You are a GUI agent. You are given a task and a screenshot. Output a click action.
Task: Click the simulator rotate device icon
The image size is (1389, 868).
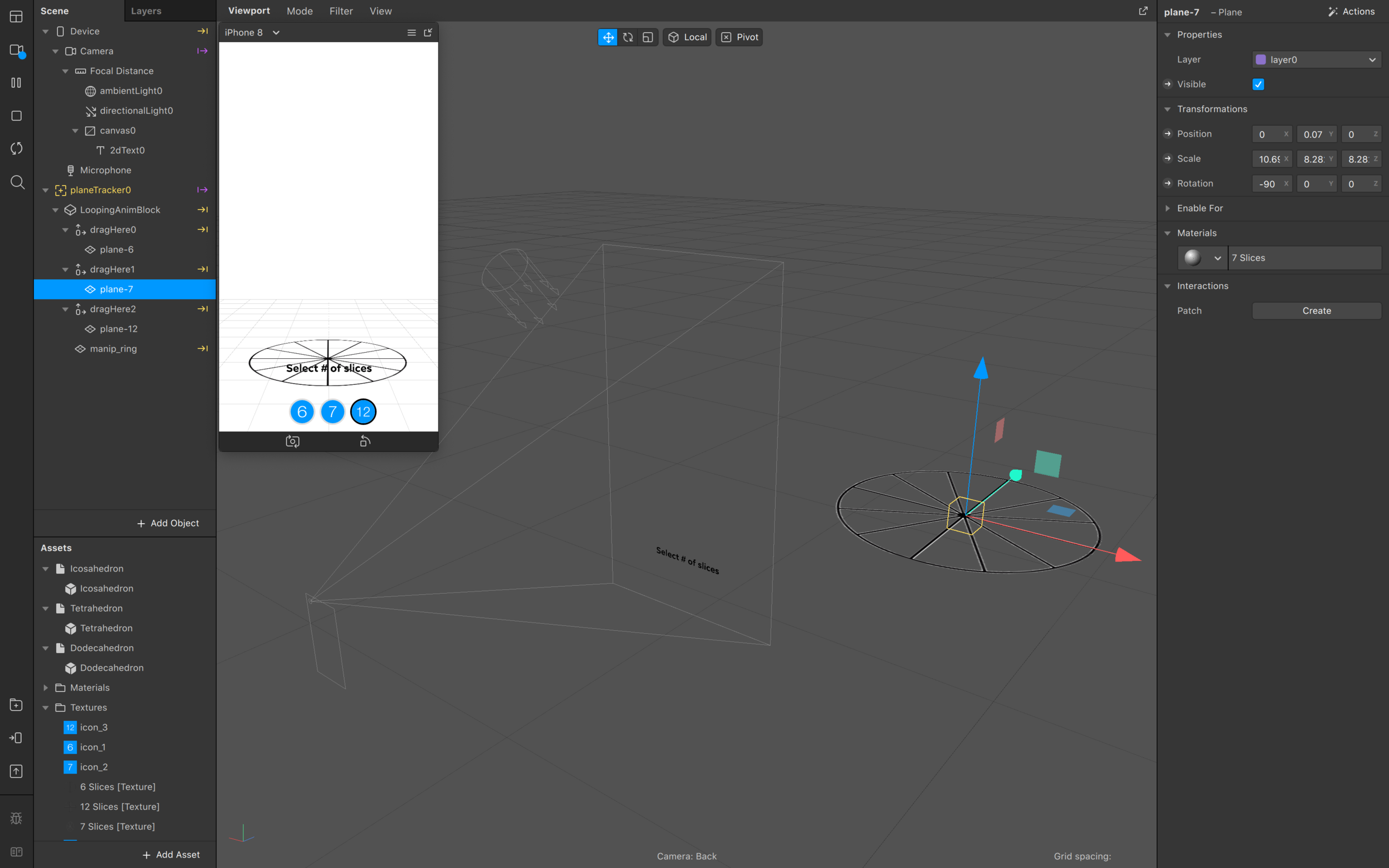pos(365,441)
